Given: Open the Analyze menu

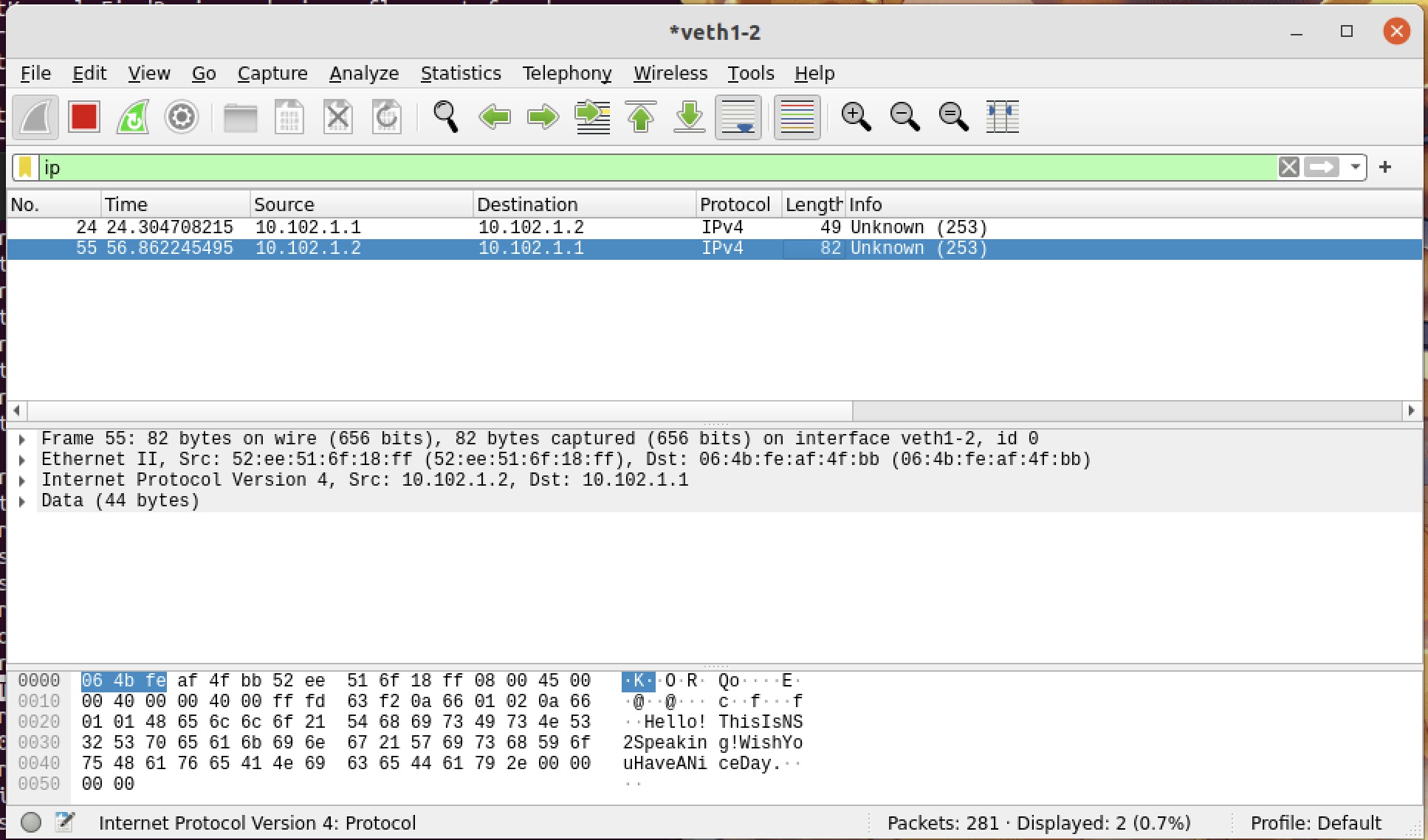Looking at the screenshot, I should click(x=364, y=73).
